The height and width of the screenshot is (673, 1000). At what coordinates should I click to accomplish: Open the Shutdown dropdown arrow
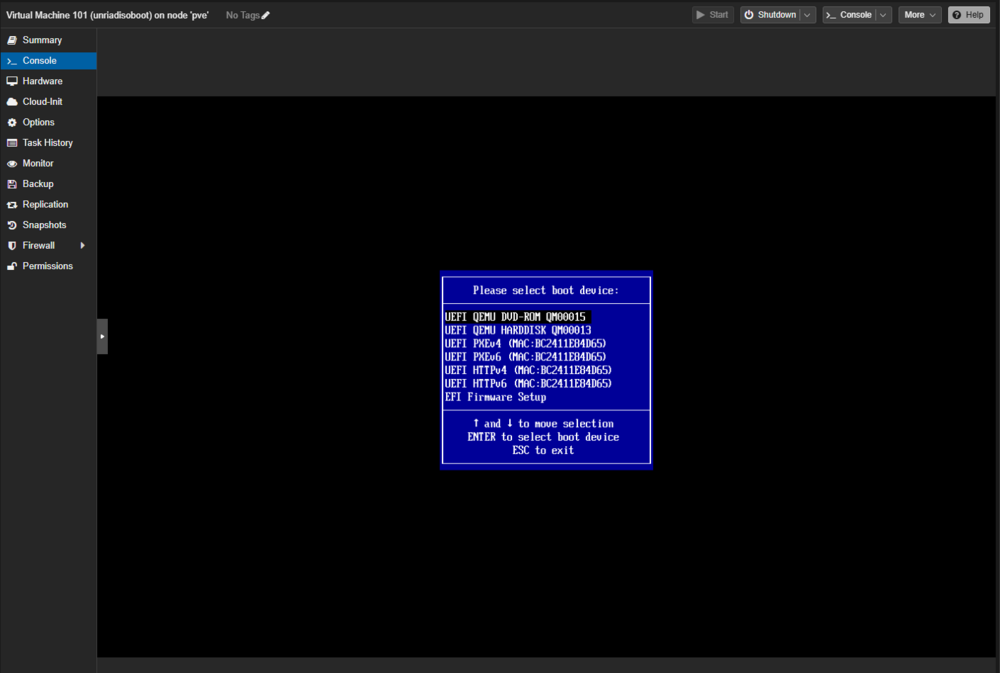(807, 15)
